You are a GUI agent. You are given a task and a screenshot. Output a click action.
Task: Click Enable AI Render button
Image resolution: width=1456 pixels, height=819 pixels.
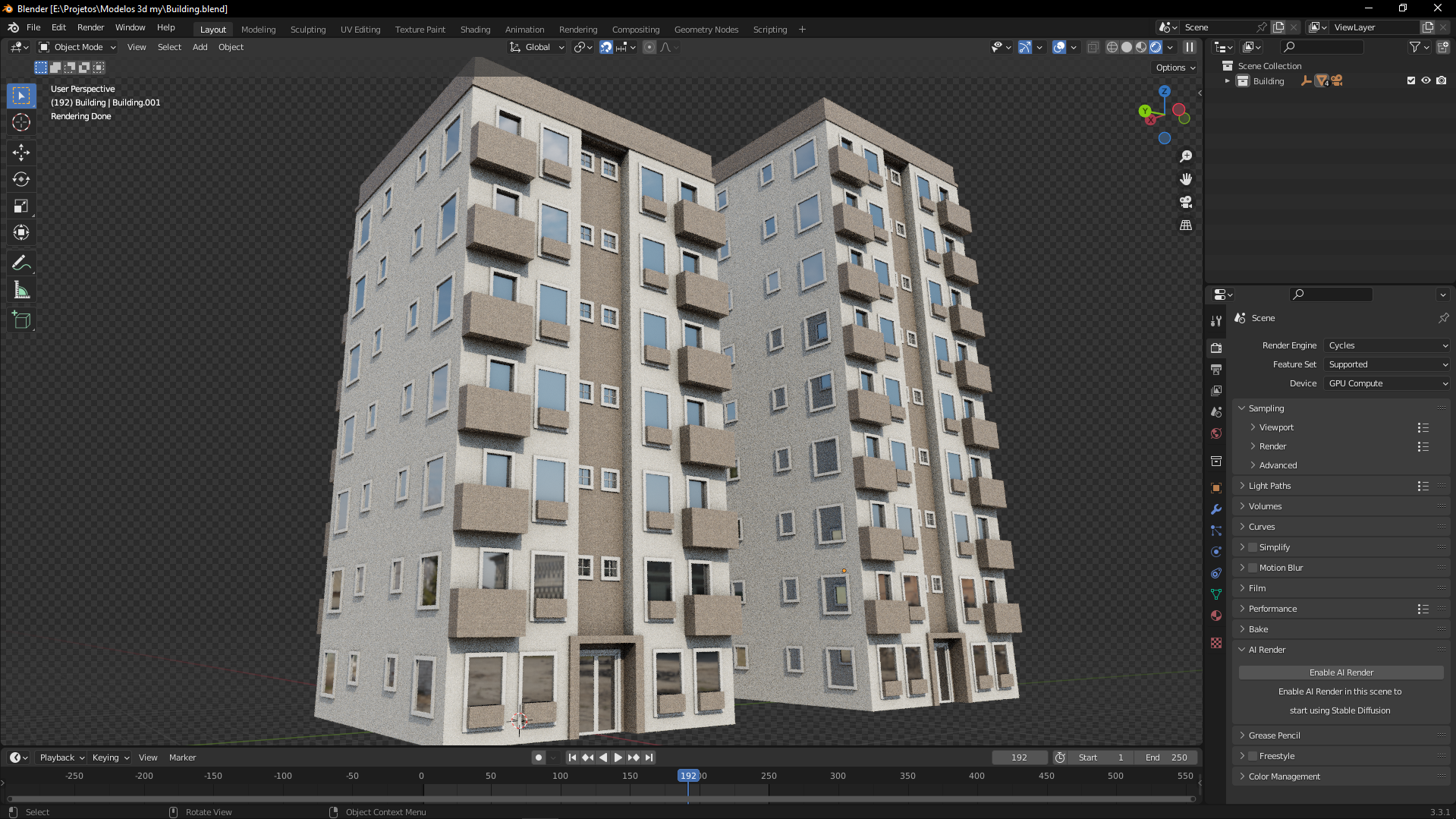coord(1341,673)
